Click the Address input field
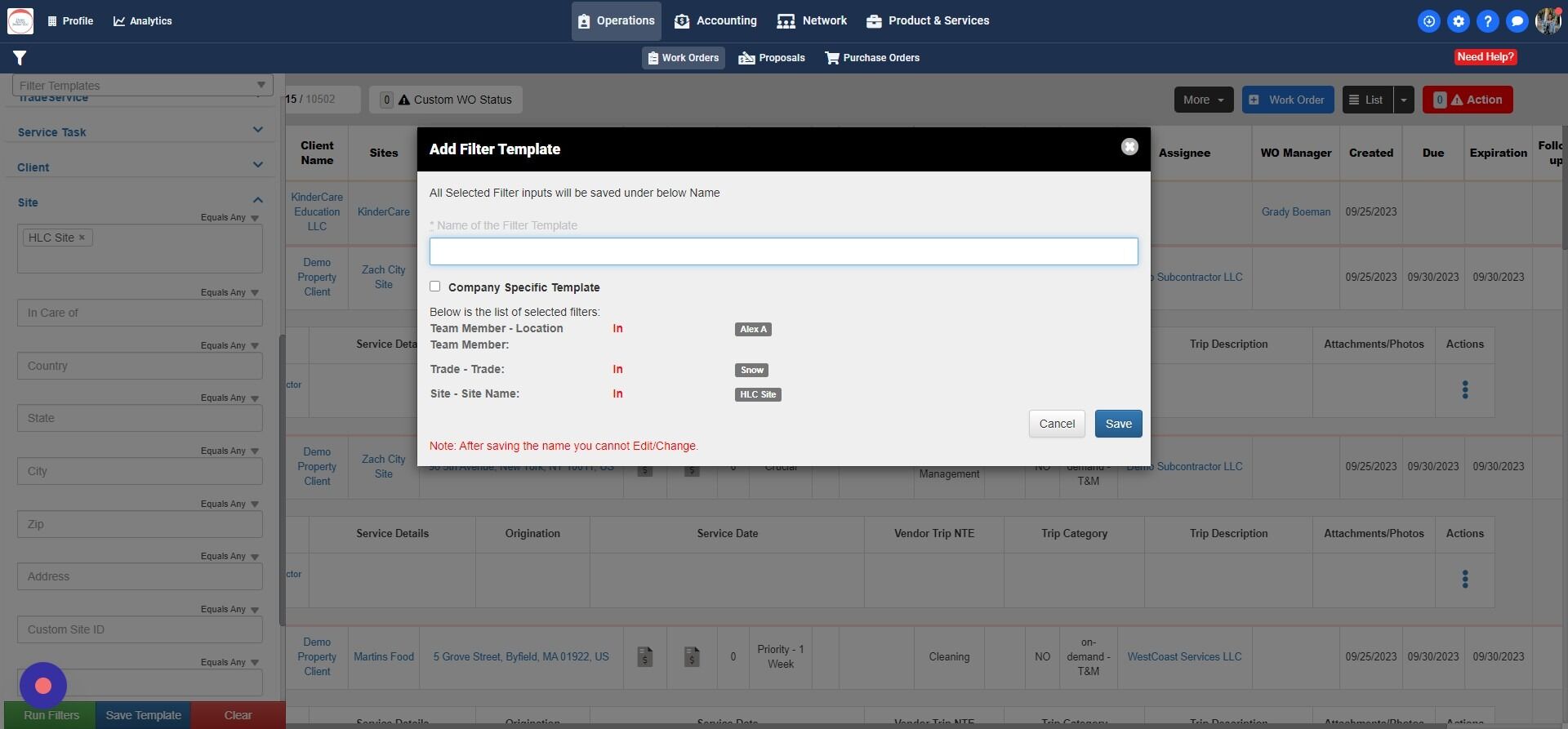Image resolution: width=1568 pixels, height=729 pixels. [x=140, y=576]
